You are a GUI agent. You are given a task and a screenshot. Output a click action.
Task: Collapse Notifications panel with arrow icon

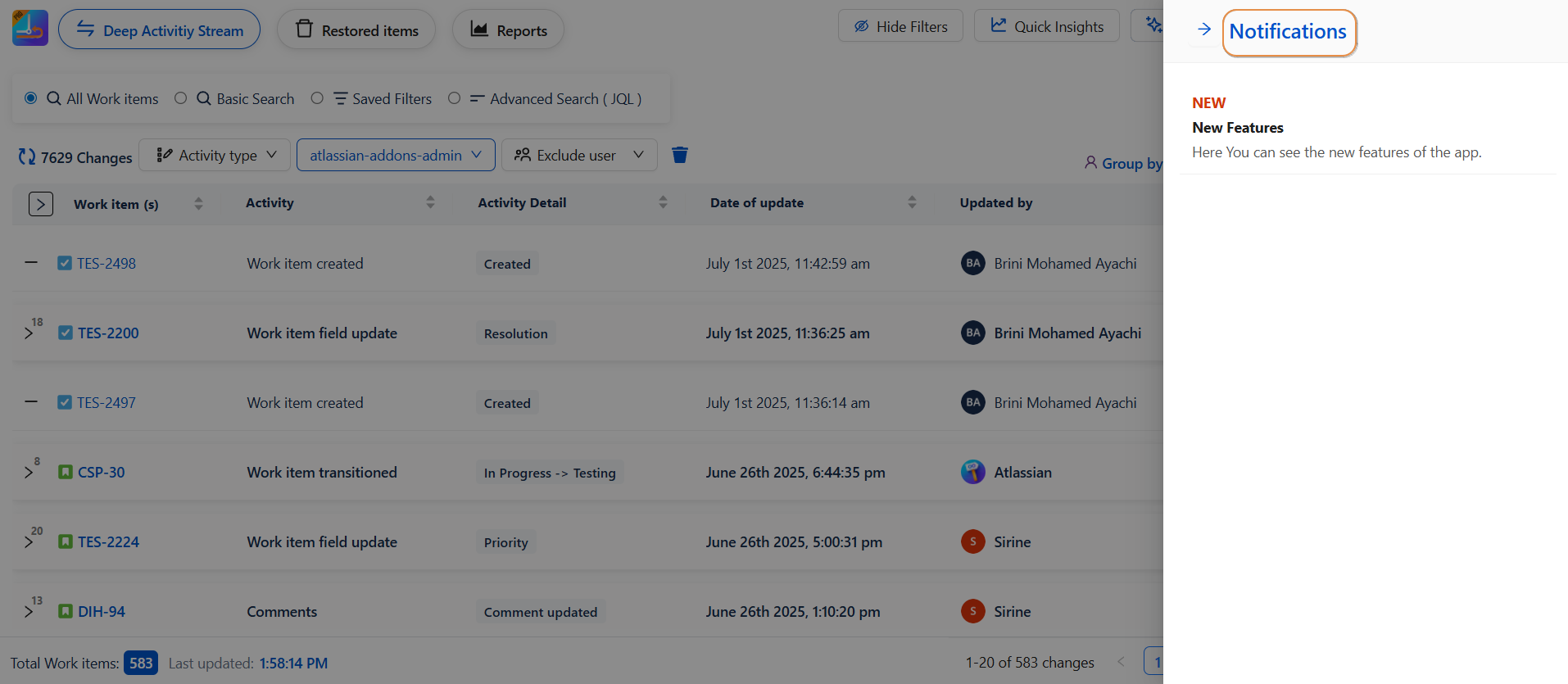click(x=1203, y=30)
